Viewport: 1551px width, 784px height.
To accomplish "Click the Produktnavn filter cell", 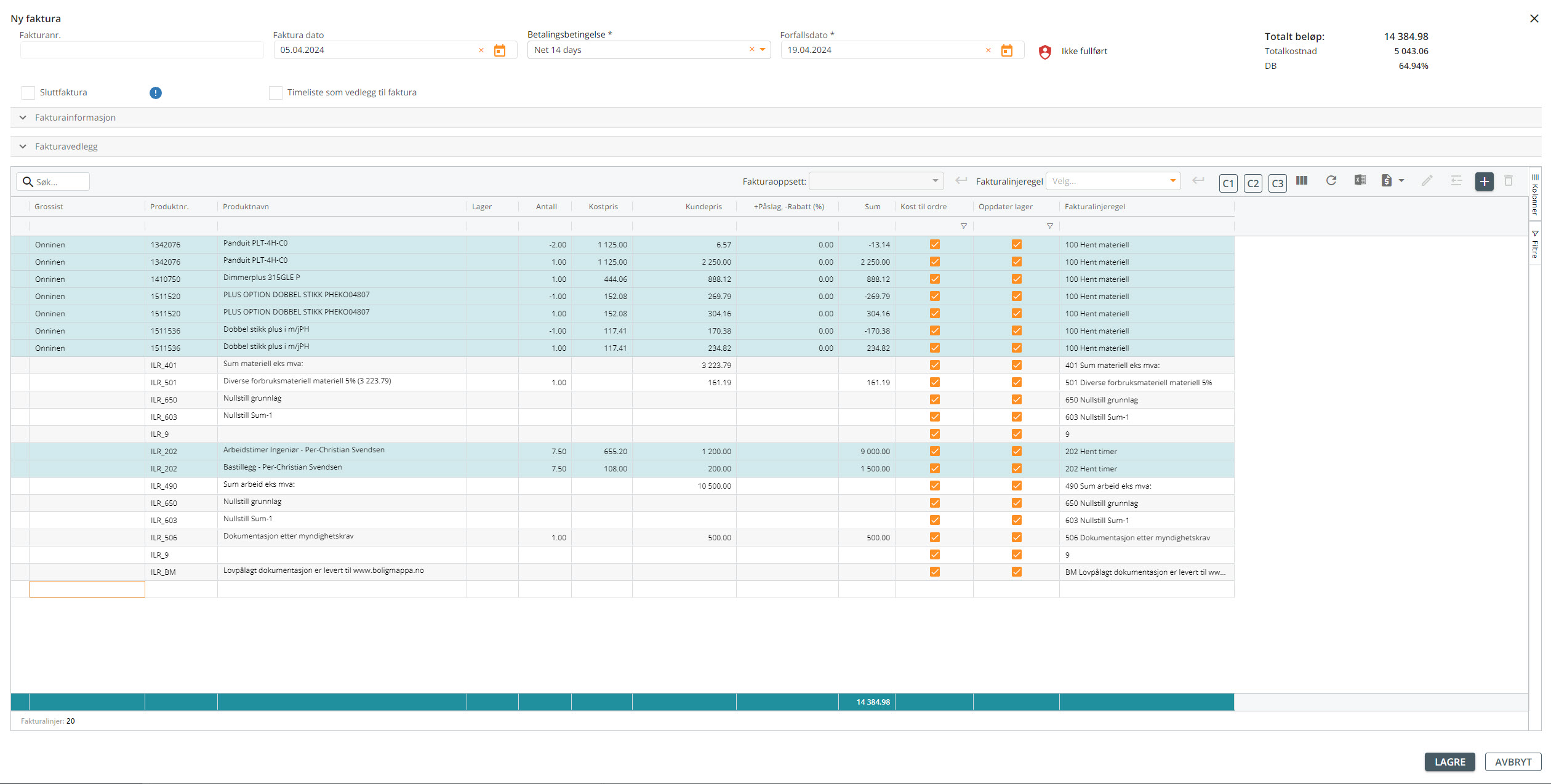I will click(x=342, y=226).
